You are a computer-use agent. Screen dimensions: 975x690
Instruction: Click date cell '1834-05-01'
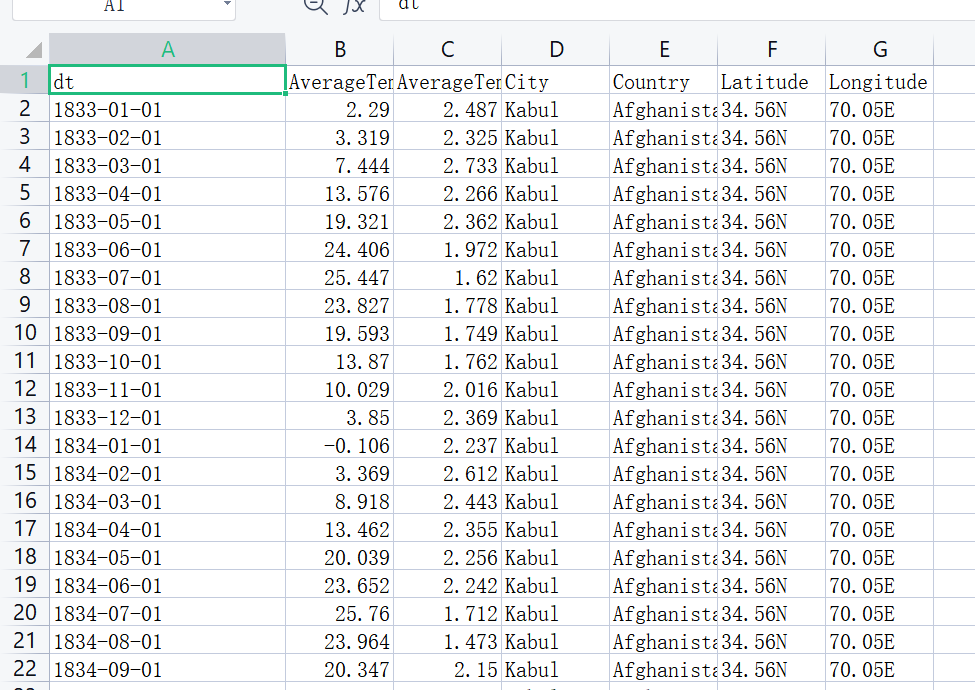point(167,557)
